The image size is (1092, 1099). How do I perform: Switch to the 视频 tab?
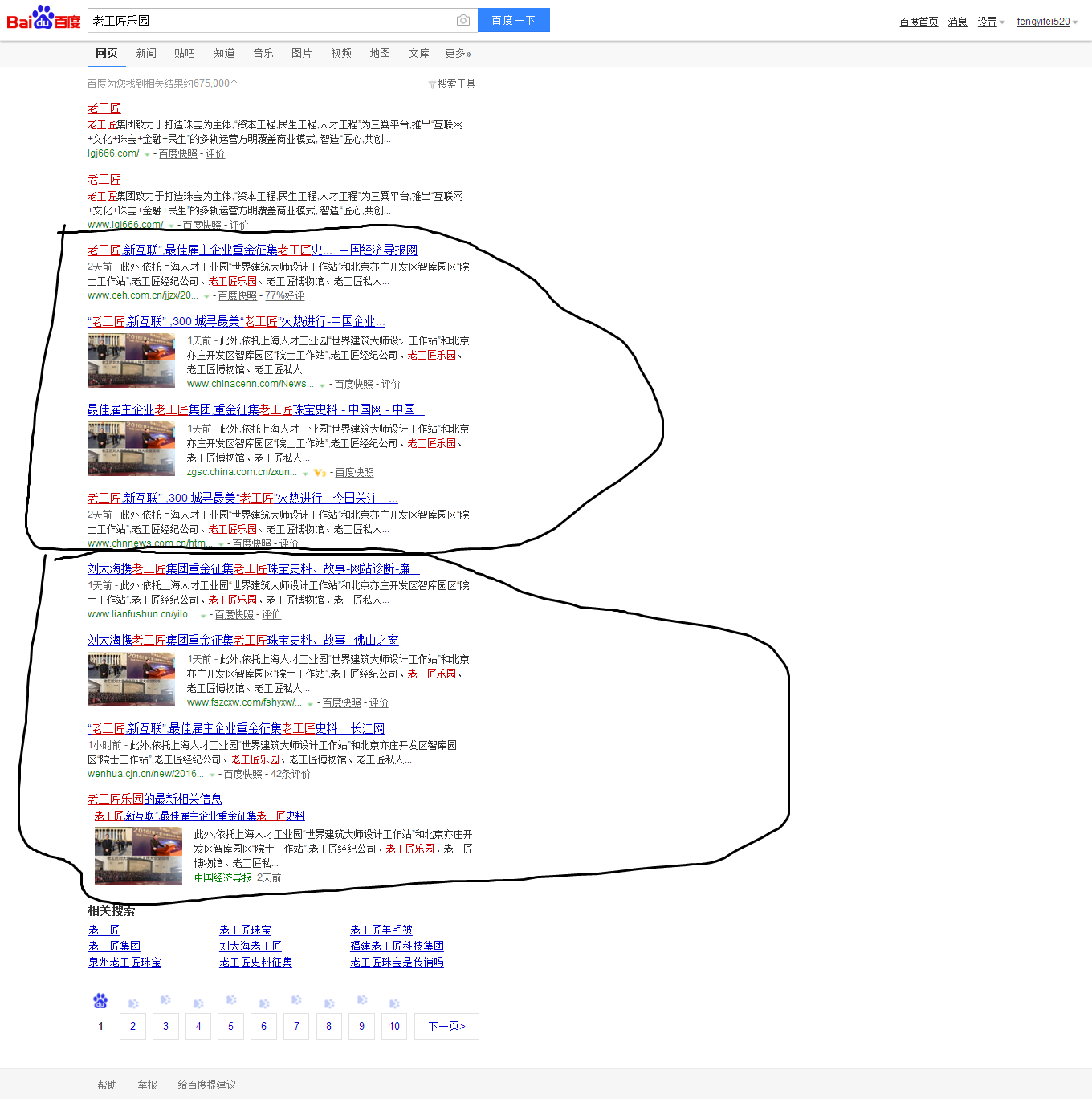pos(341,53)
